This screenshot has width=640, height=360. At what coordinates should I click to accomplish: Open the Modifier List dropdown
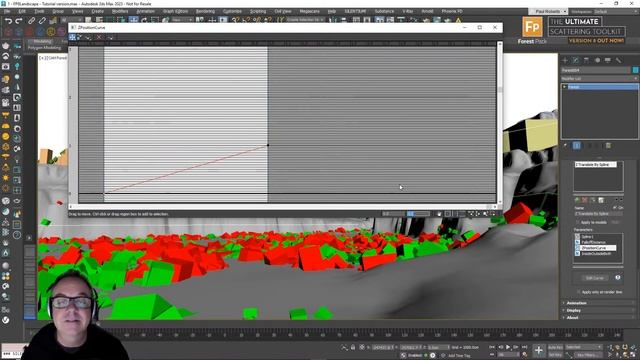click(x=600, y=78)
